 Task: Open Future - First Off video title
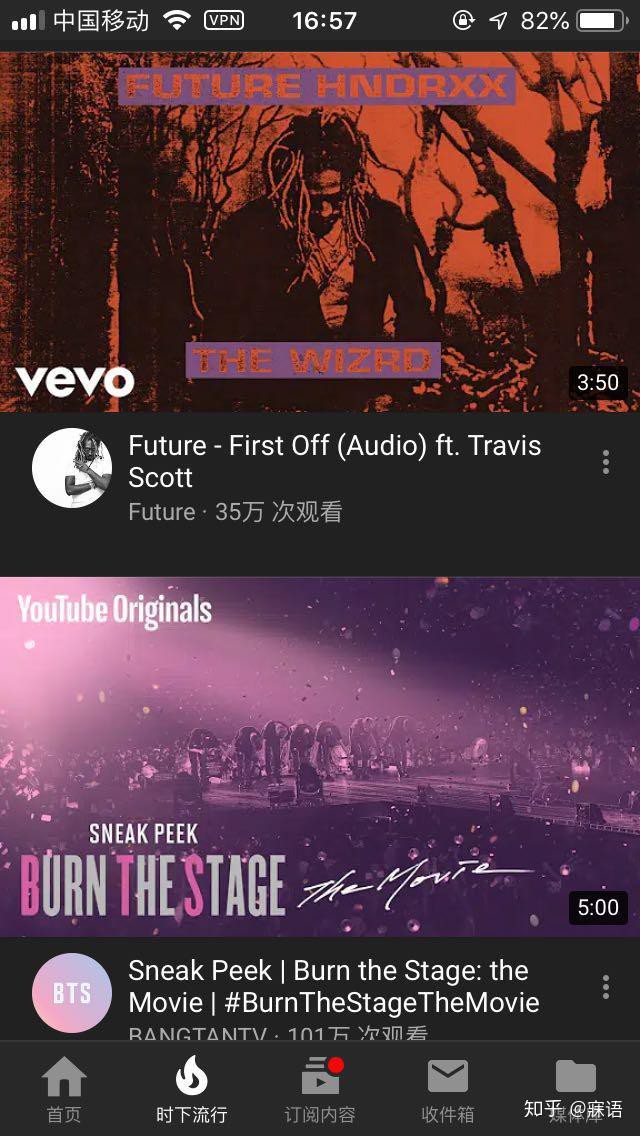pos(335,462)
